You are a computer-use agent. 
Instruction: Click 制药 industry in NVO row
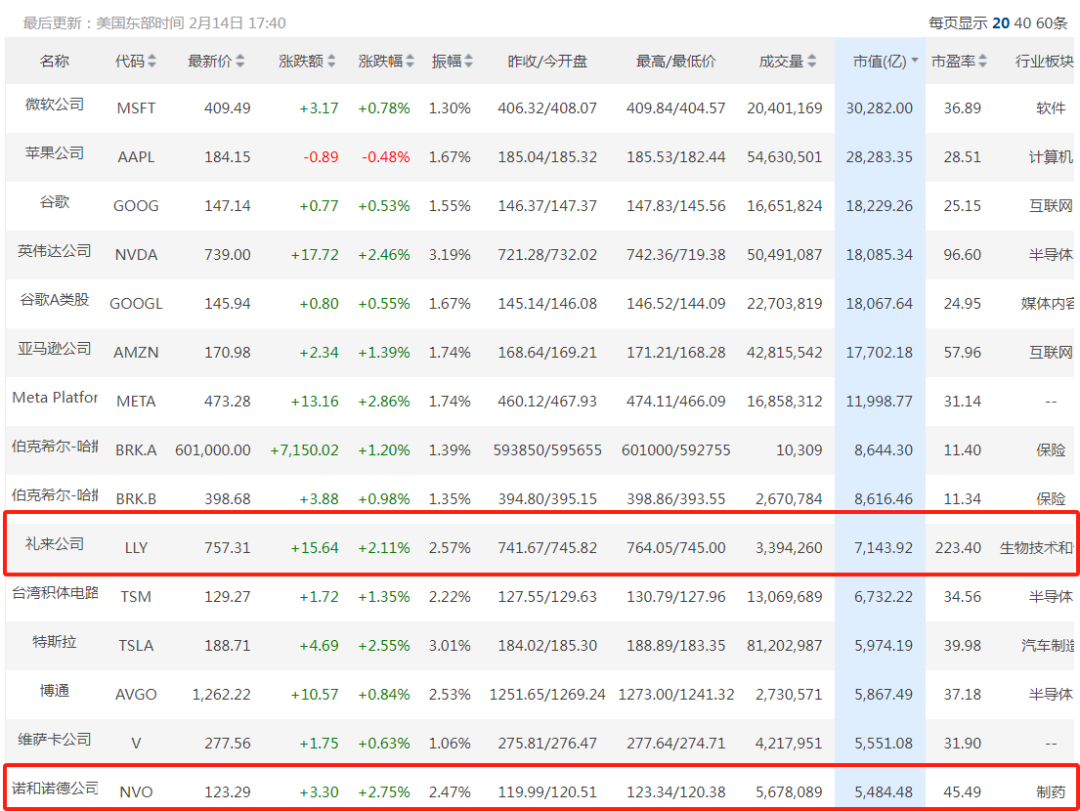[1050, 792]
